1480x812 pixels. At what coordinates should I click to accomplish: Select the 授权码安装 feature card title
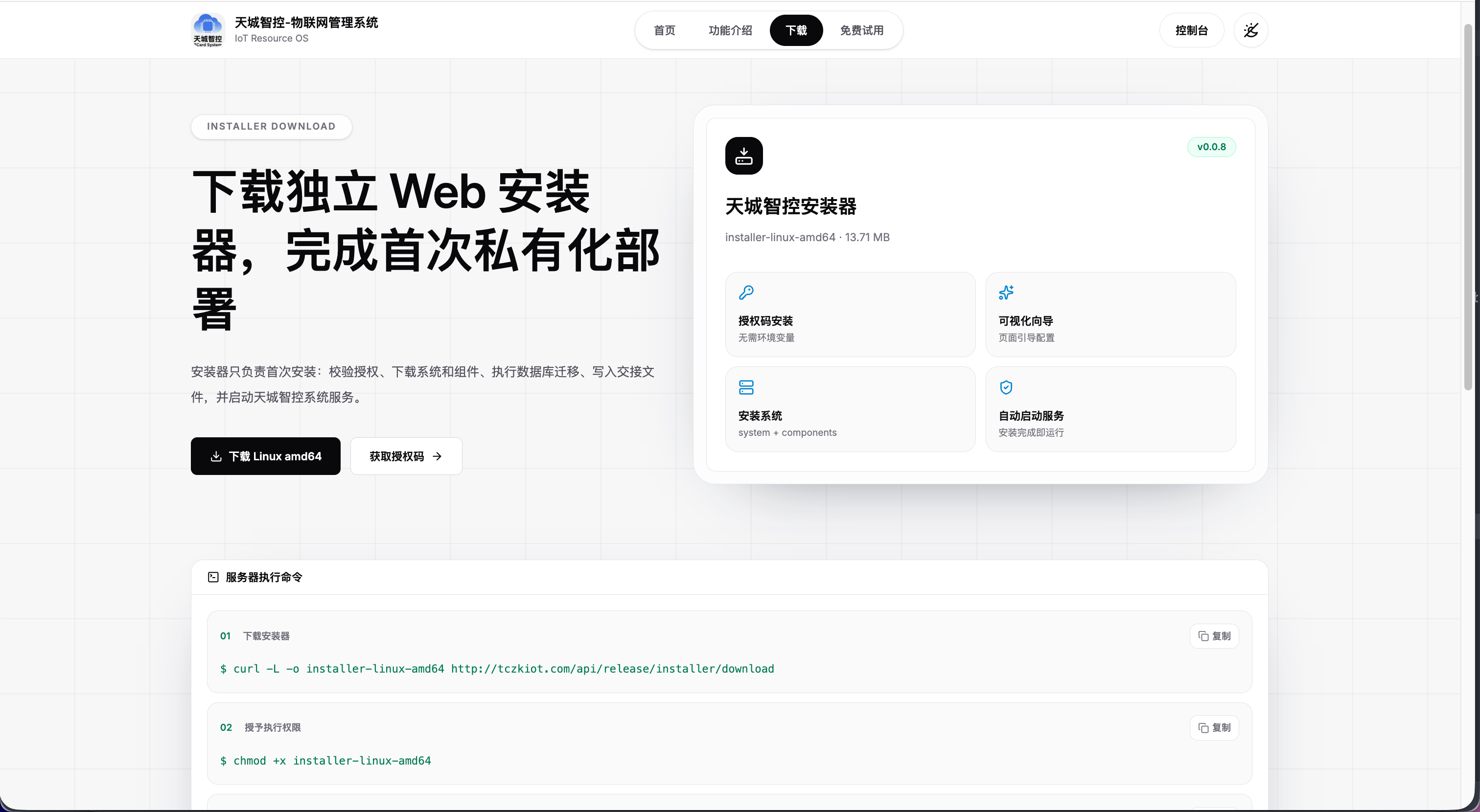tap(765, 321)
